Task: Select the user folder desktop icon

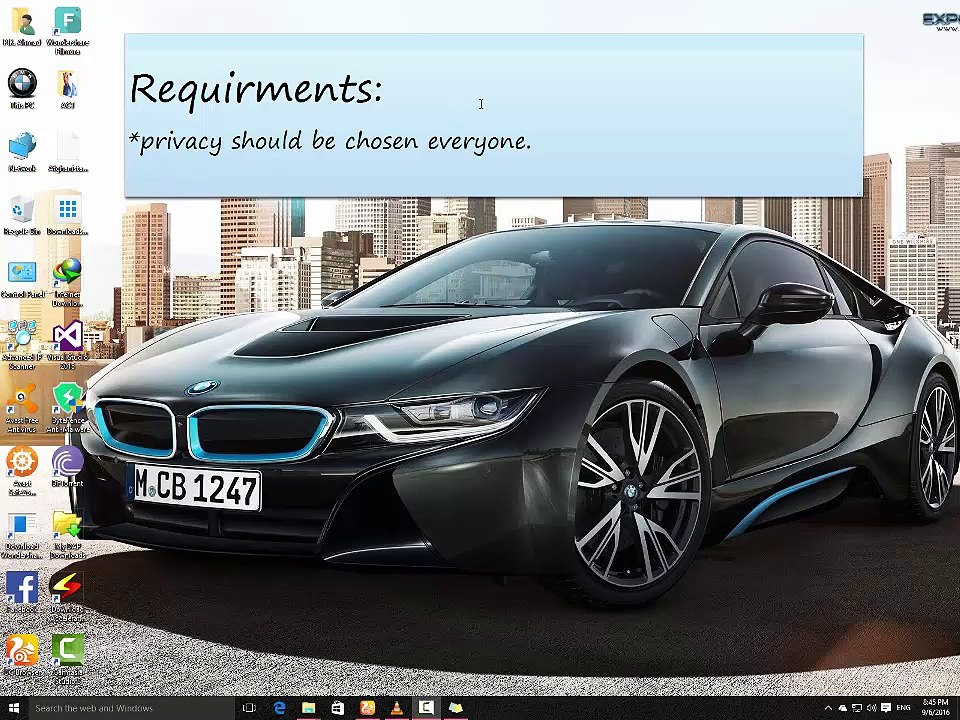Action: click(22, 27)
